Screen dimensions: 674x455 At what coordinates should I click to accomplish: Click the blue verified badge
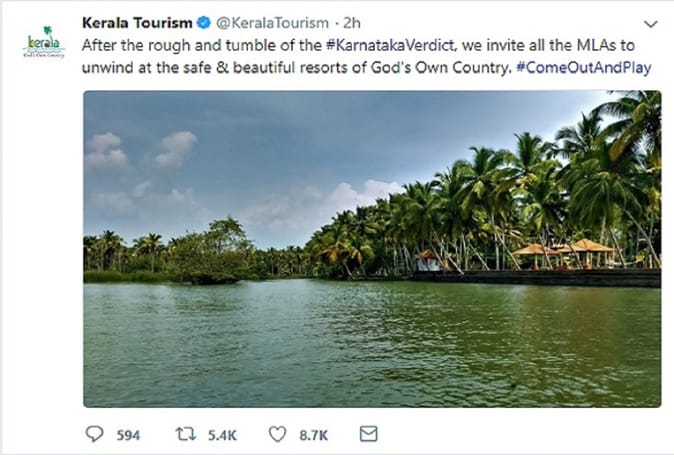click(204, 23)
